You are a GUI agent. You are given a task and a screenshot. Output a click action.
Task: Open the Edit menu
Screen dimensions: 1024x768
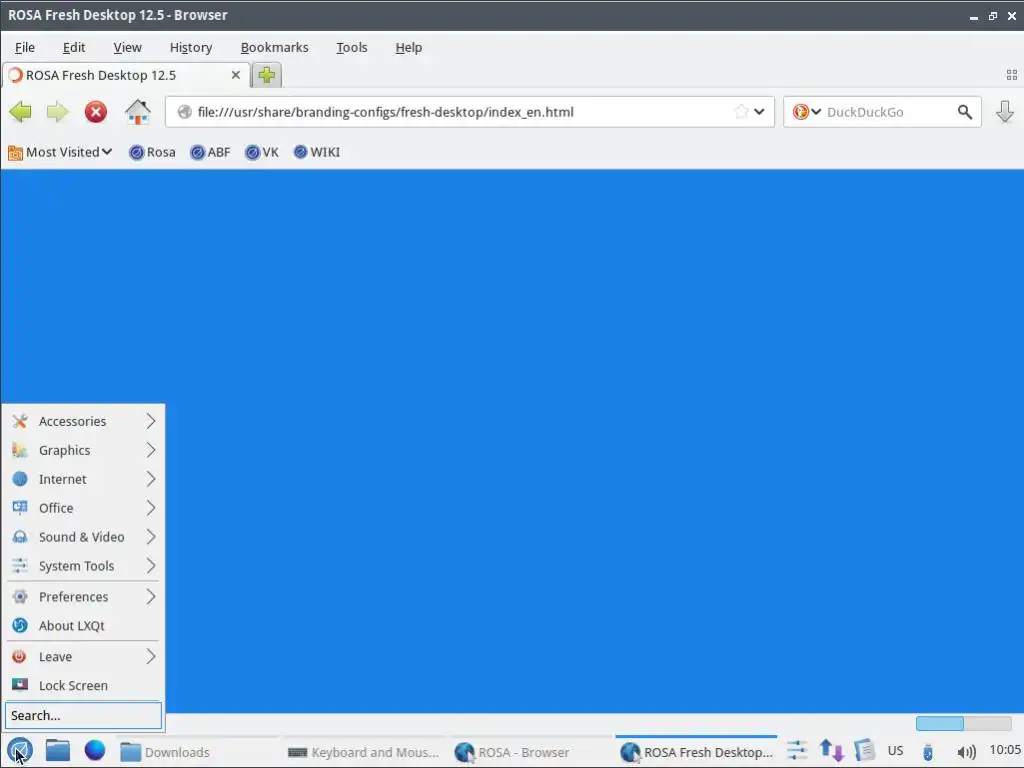click(x=74, y=48)
